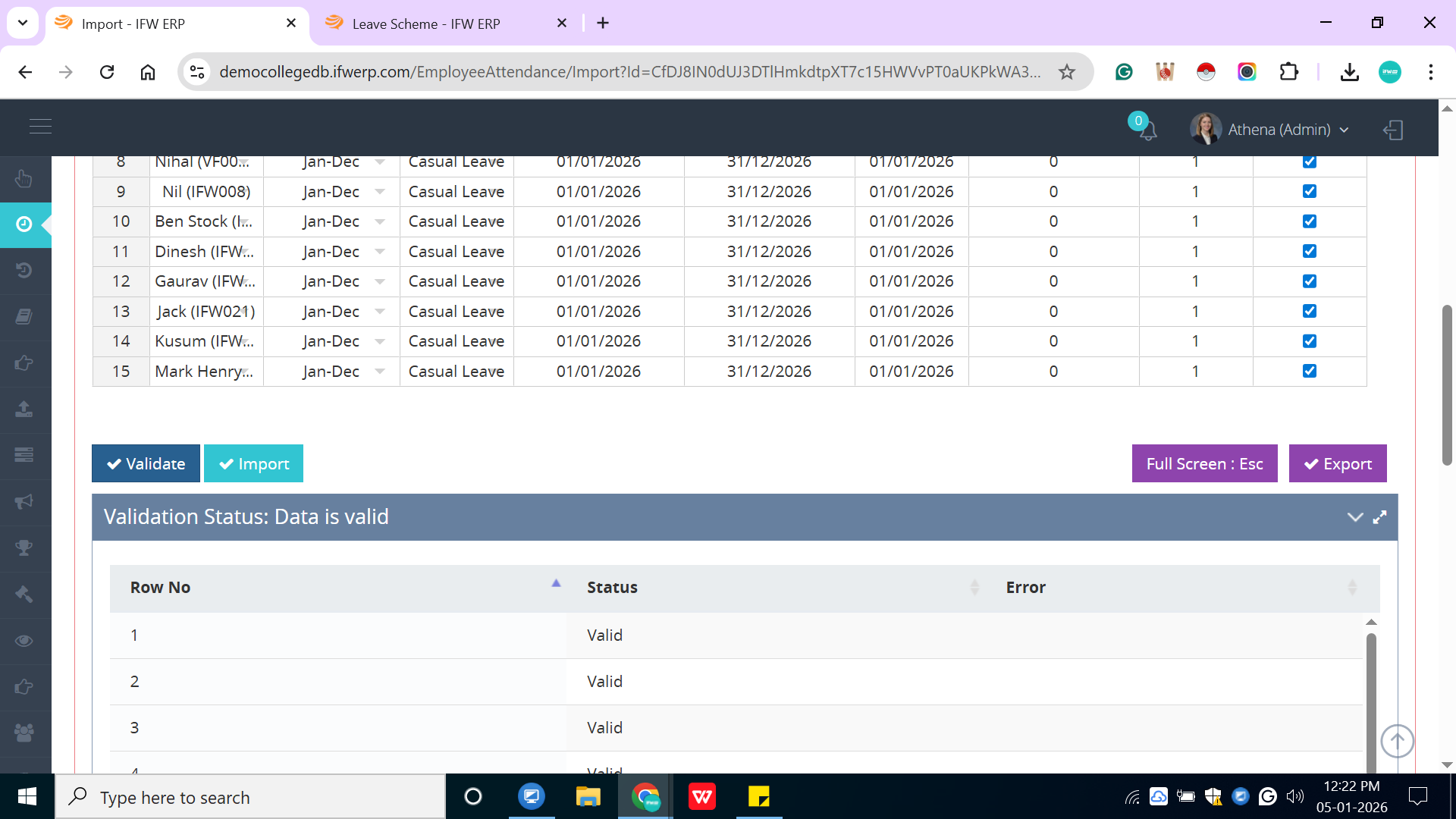Open the eye sidebar icon
1456x819 pixels.
click(24, 641)
